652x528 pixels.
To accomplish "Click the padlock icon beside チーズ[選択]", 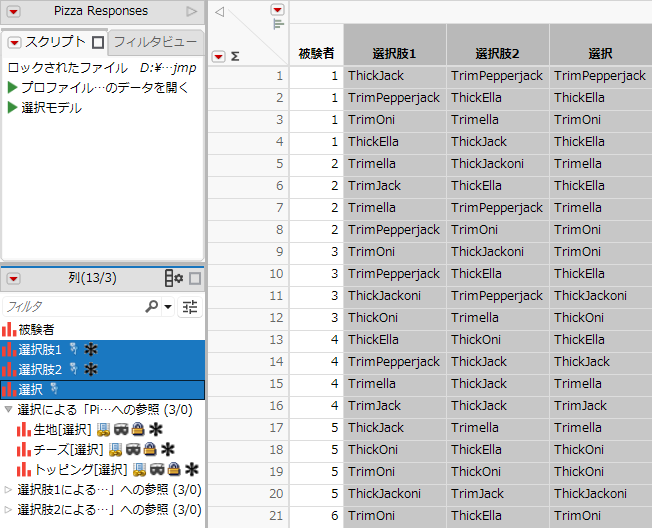I will click(x=150, y=449).
